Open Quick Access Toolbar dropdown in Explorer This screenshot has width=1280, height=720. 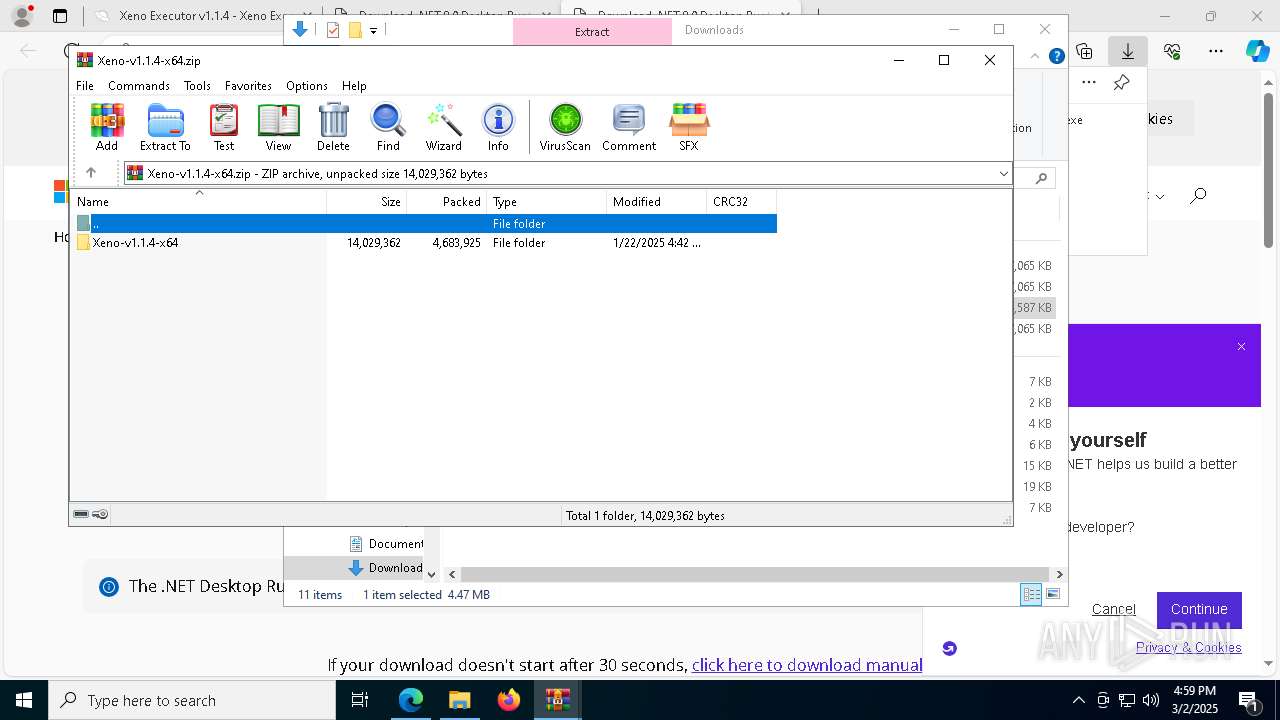point(373,31)
